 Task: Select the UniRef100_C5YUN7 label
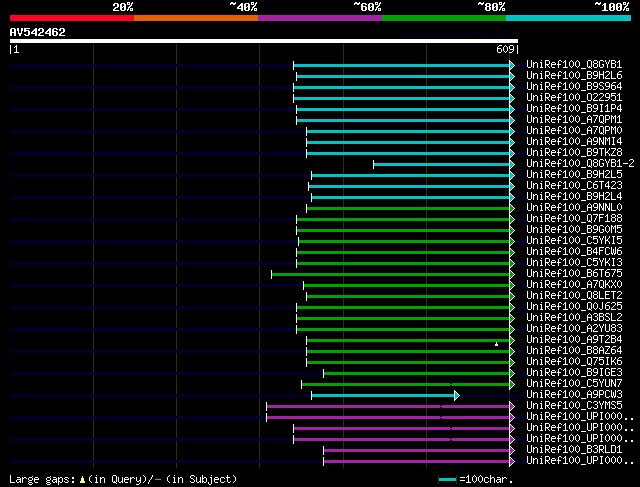pos(574,384)
